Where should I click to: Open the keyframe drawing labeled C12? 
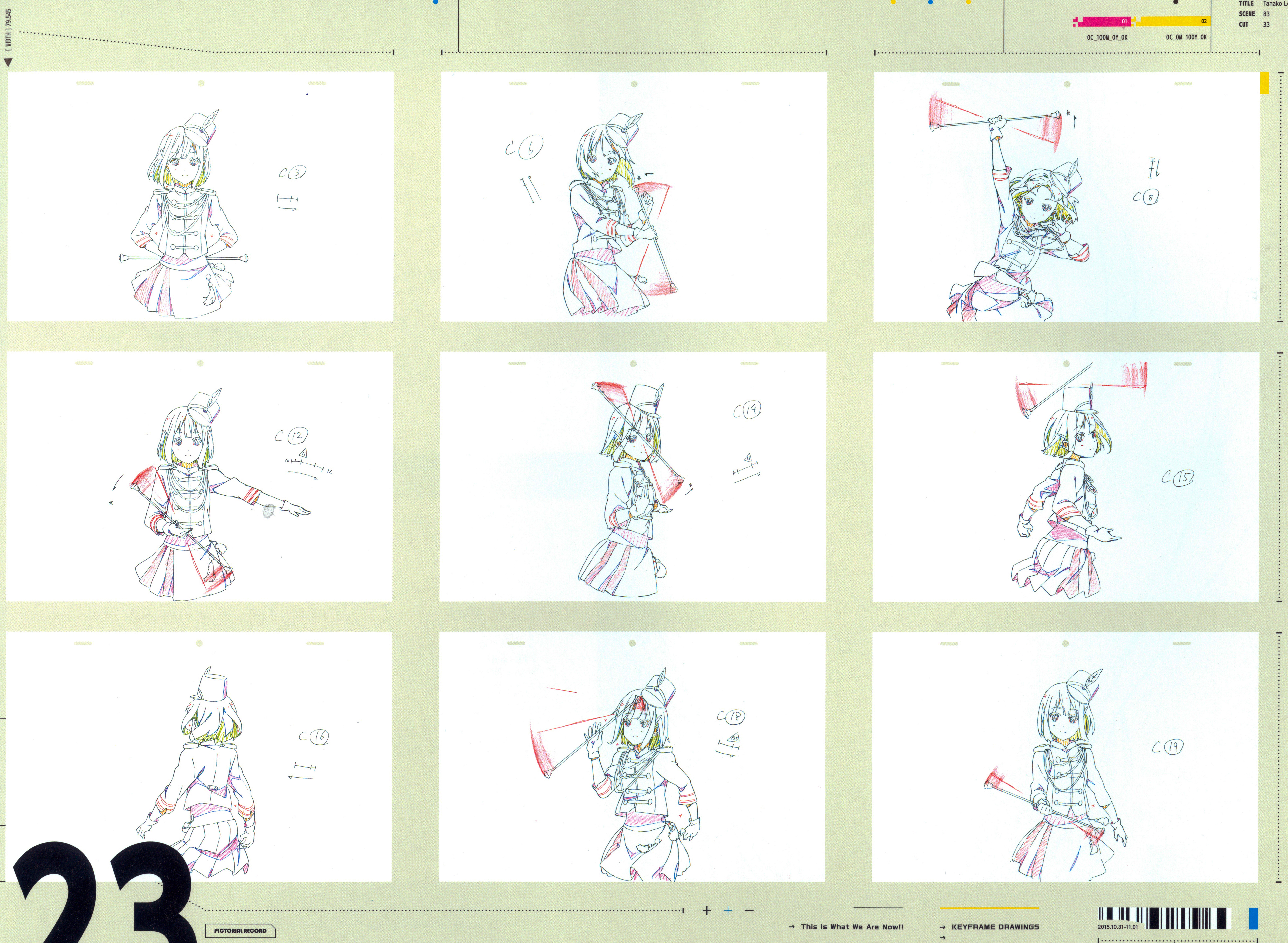pyautogui.click(x=200, y=477)
